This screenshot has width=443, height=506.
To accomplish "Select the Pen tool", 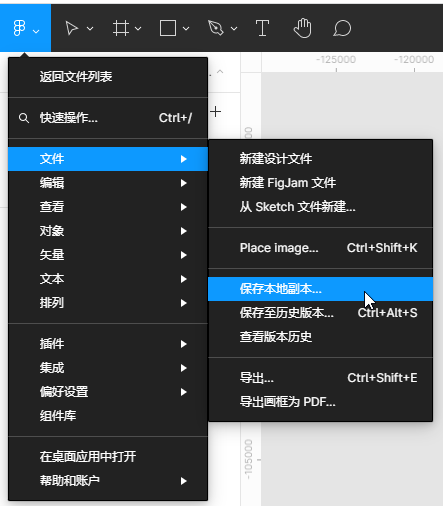I will [x=215, y=28].
